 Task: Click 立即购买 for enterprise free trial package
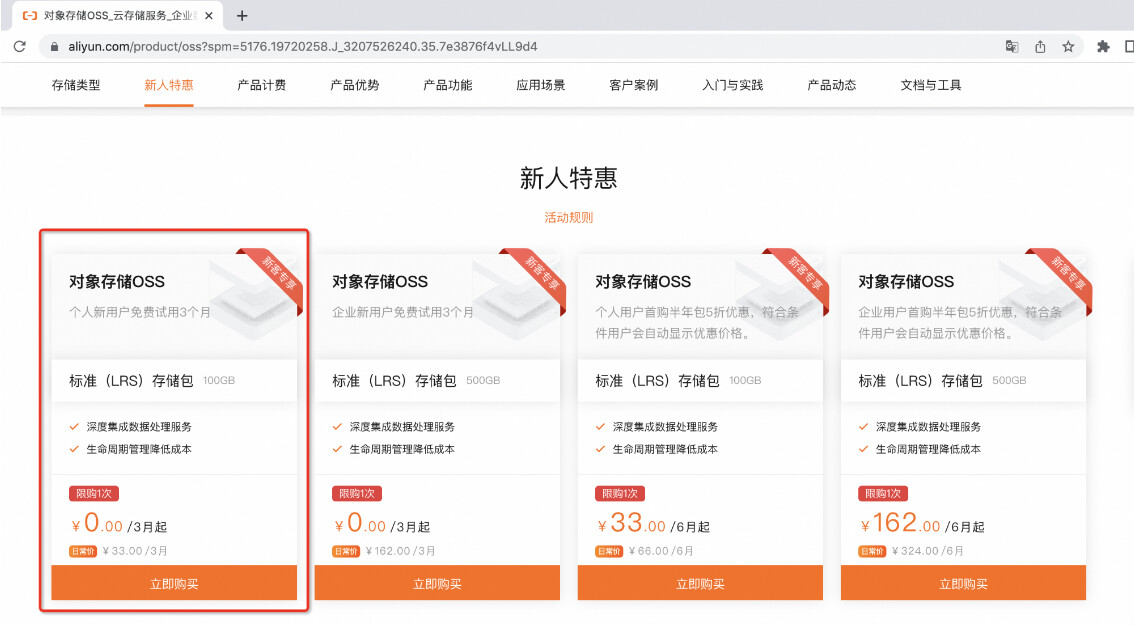(437, 583)
